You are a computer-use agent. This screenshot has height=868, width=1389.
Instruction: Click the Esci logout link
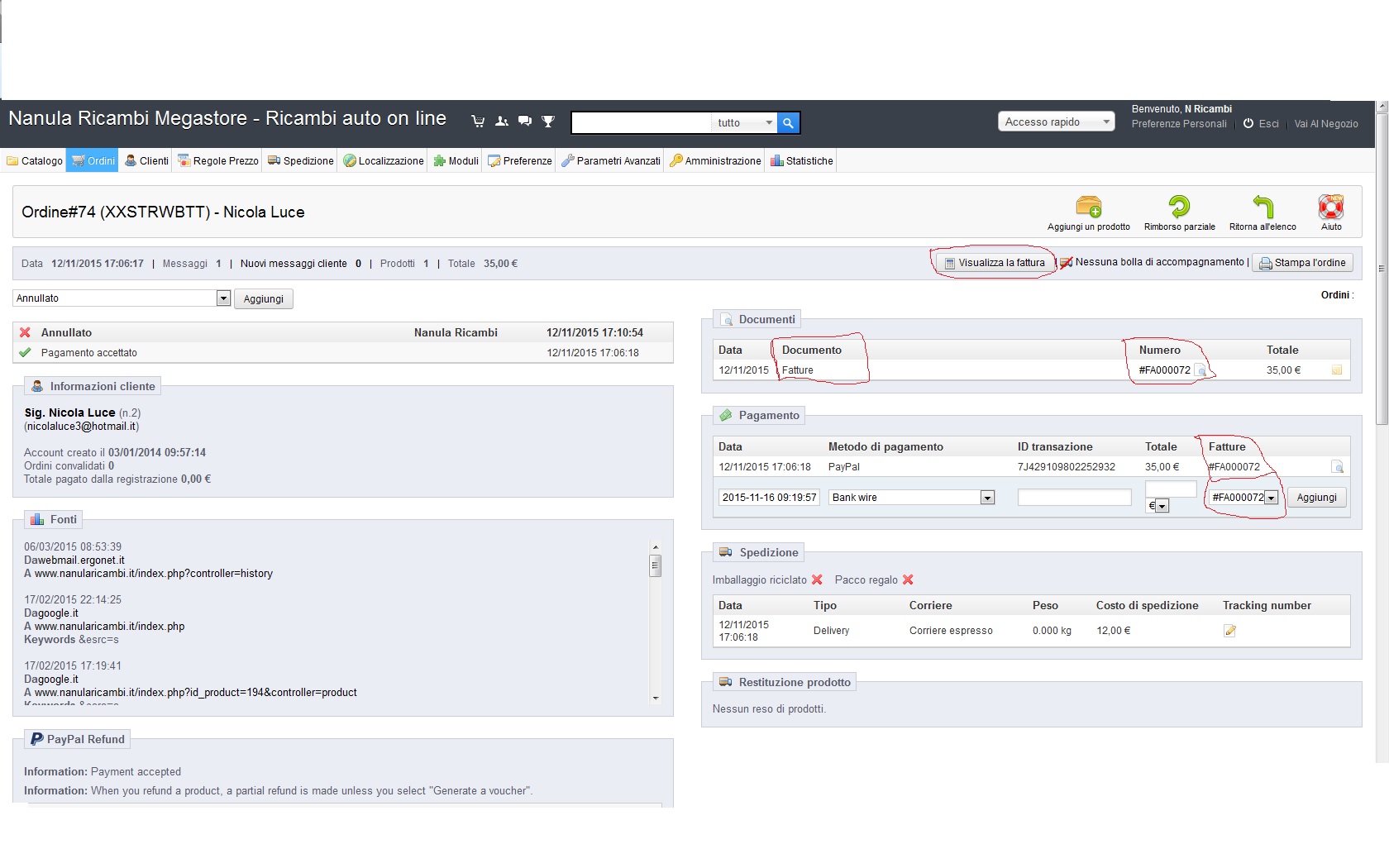tap(1269, 124)
